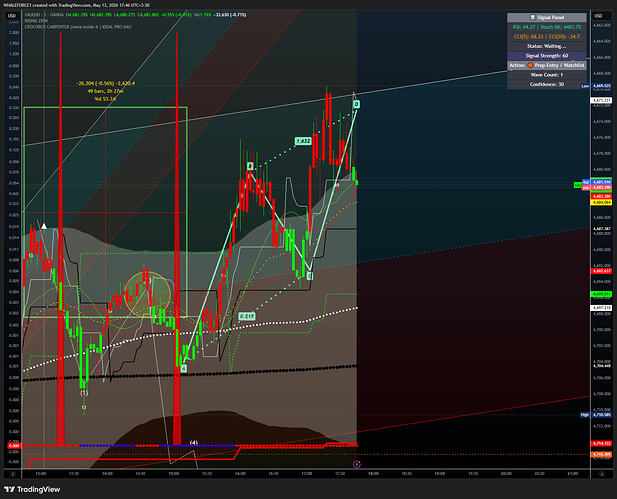Viewport: 617px width, 499px height.
Task: Click the USD currency label above right price axis
Action: [598, 16]
